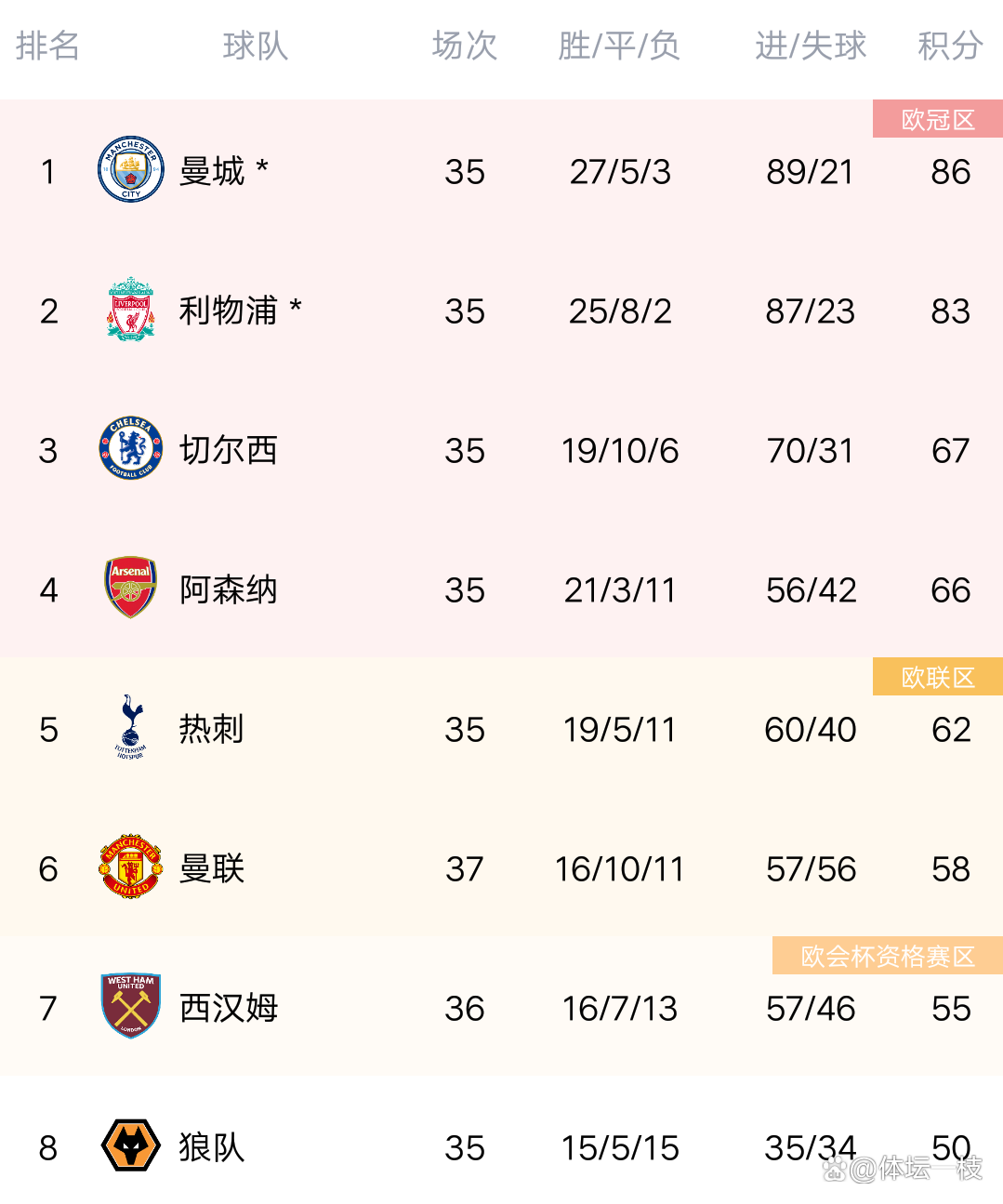Click the Manchester United crest
Viewport: 1003px width, 1204px height.
coord(131,867)
